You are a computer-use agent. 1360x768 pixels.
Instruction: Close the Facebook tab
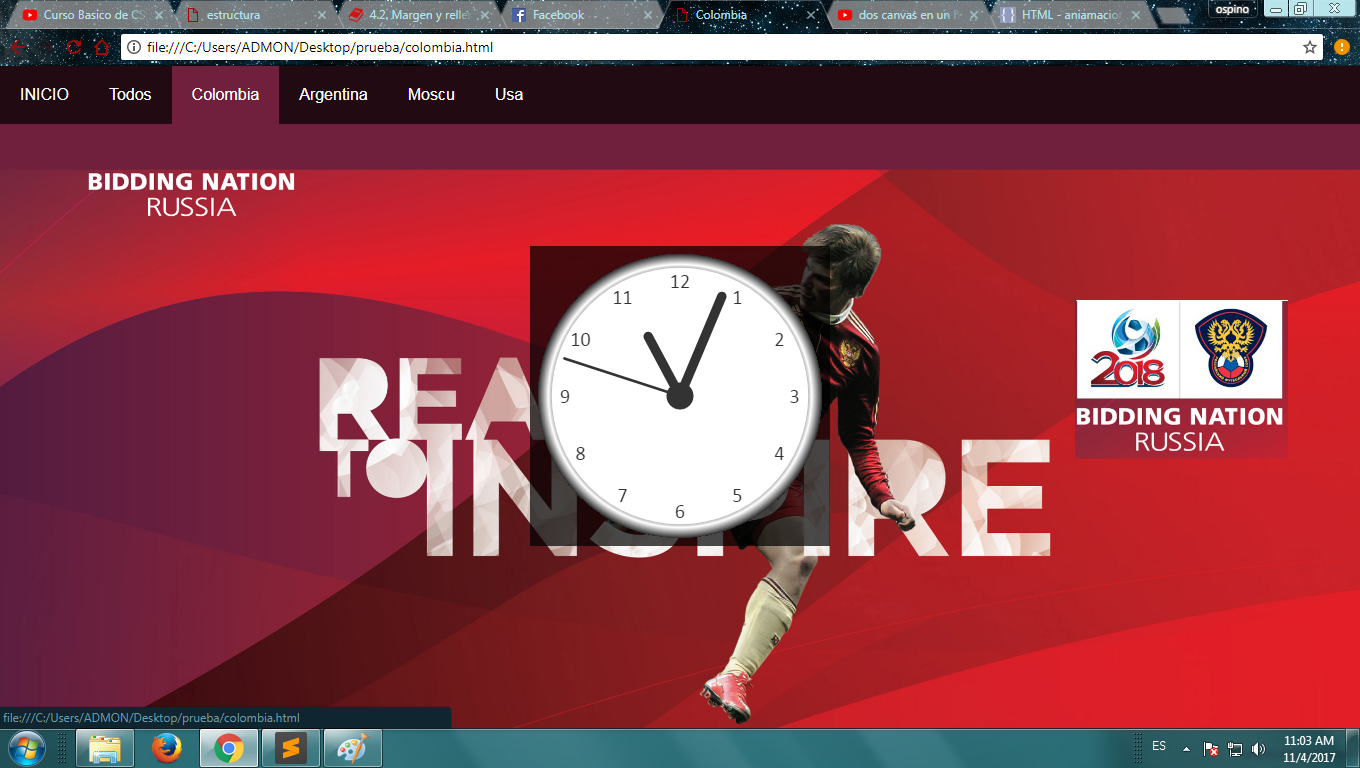[649, 15]
